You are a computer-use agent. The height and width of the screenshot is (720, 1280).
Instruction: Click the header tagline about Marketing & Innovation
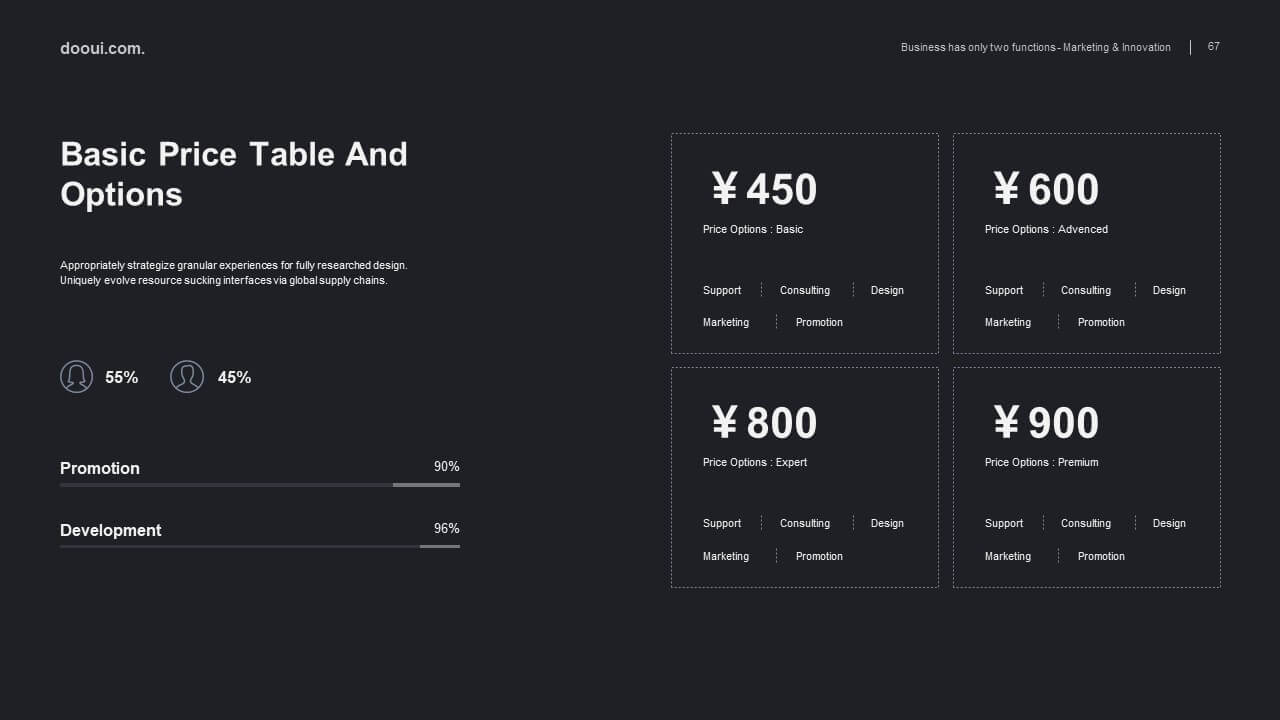pos(1036,47)
